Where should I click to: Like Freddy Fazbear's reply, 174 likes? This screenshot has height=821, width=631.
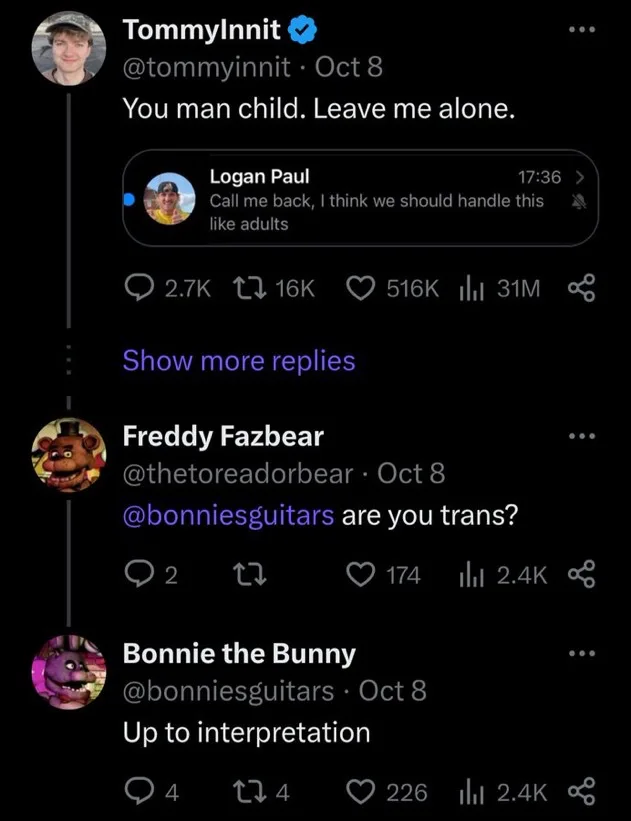360,575
